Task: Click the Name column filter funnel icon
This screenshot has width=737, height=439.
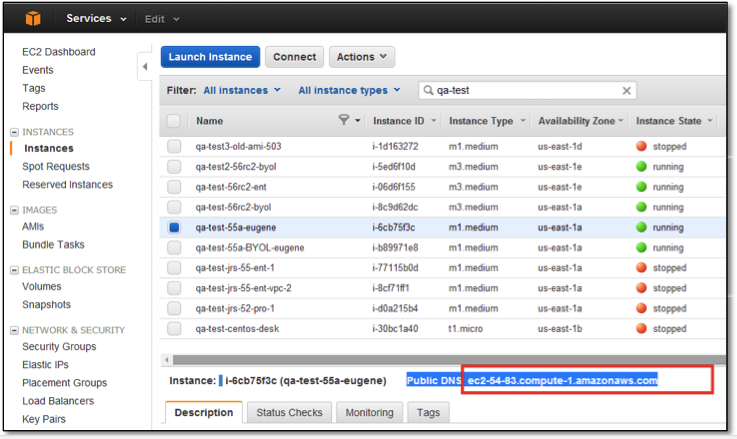Action: pos(344,120)
